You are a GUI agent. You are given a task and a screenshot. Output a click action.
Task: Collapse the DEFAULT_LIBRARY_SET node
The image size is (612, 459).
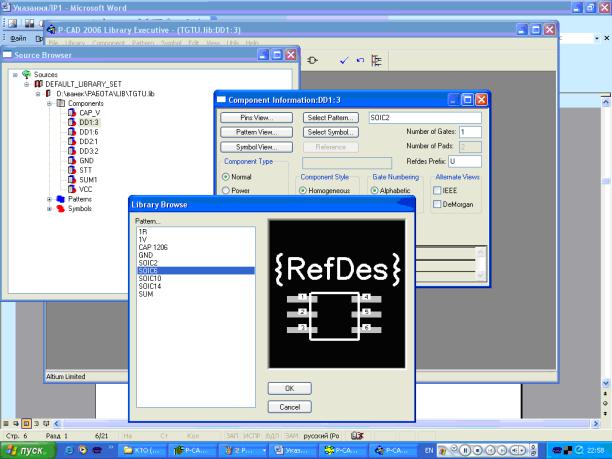tap(27, 84)
